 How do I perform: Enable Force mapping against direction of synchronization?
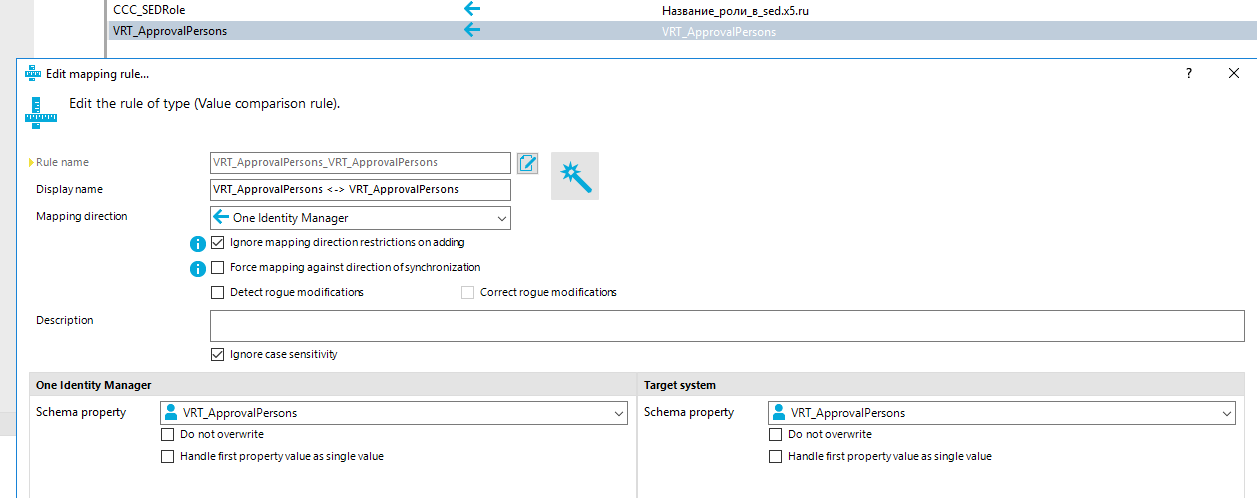[218, 268]
